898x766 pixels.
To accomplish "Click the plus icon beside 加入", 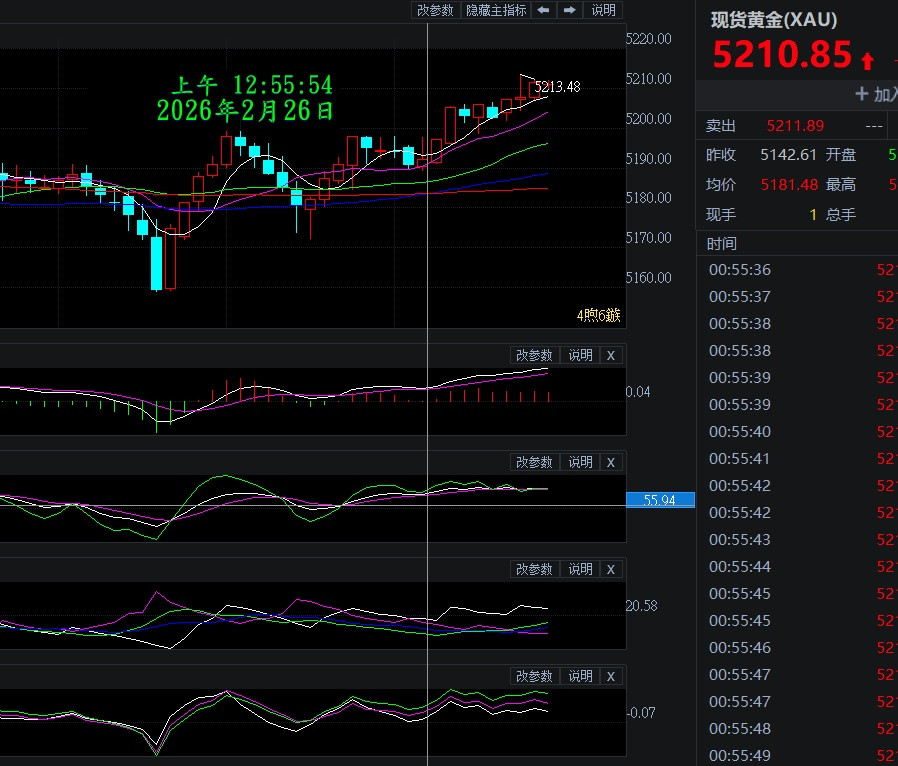I will tap(861, 94).
